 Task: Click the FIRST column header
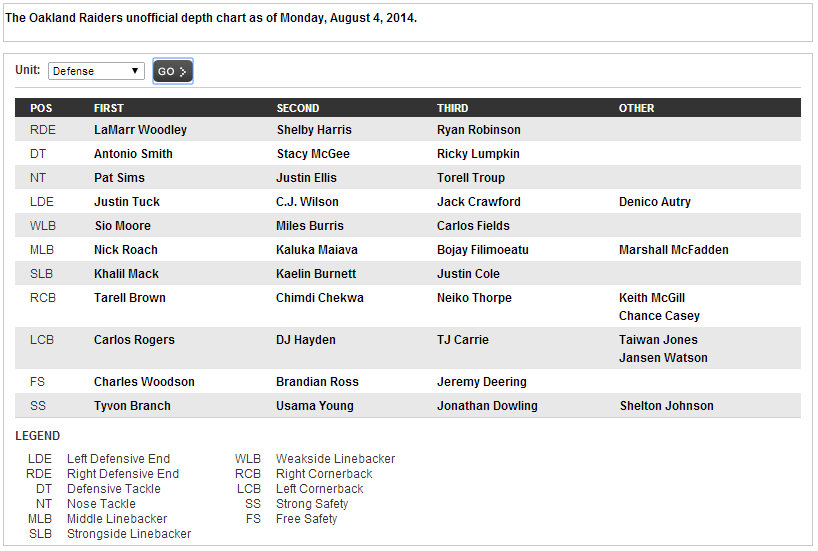point(109,108)
